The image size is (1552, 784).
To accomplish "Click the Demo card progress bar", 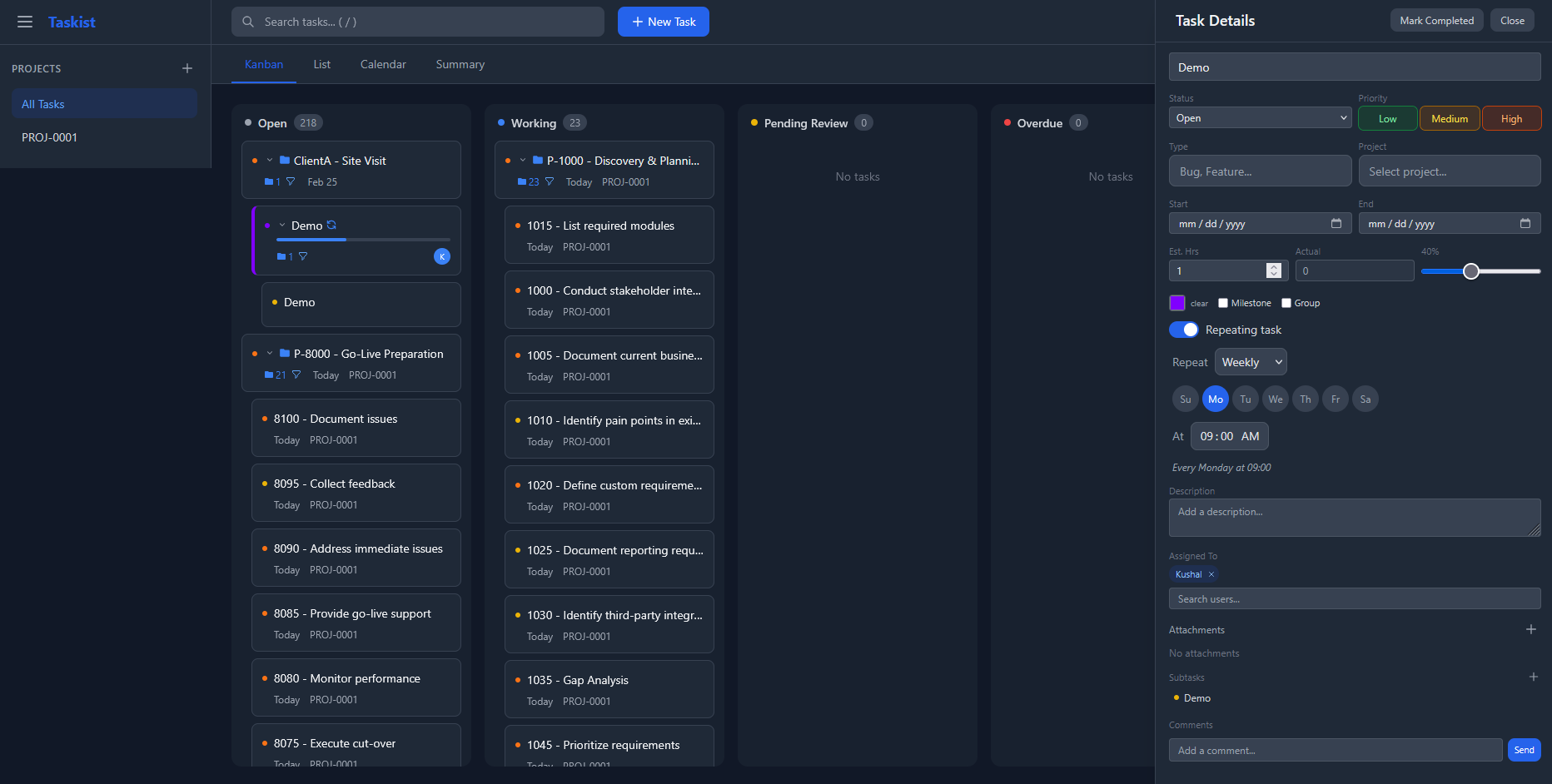I will [x=363, y=240].
